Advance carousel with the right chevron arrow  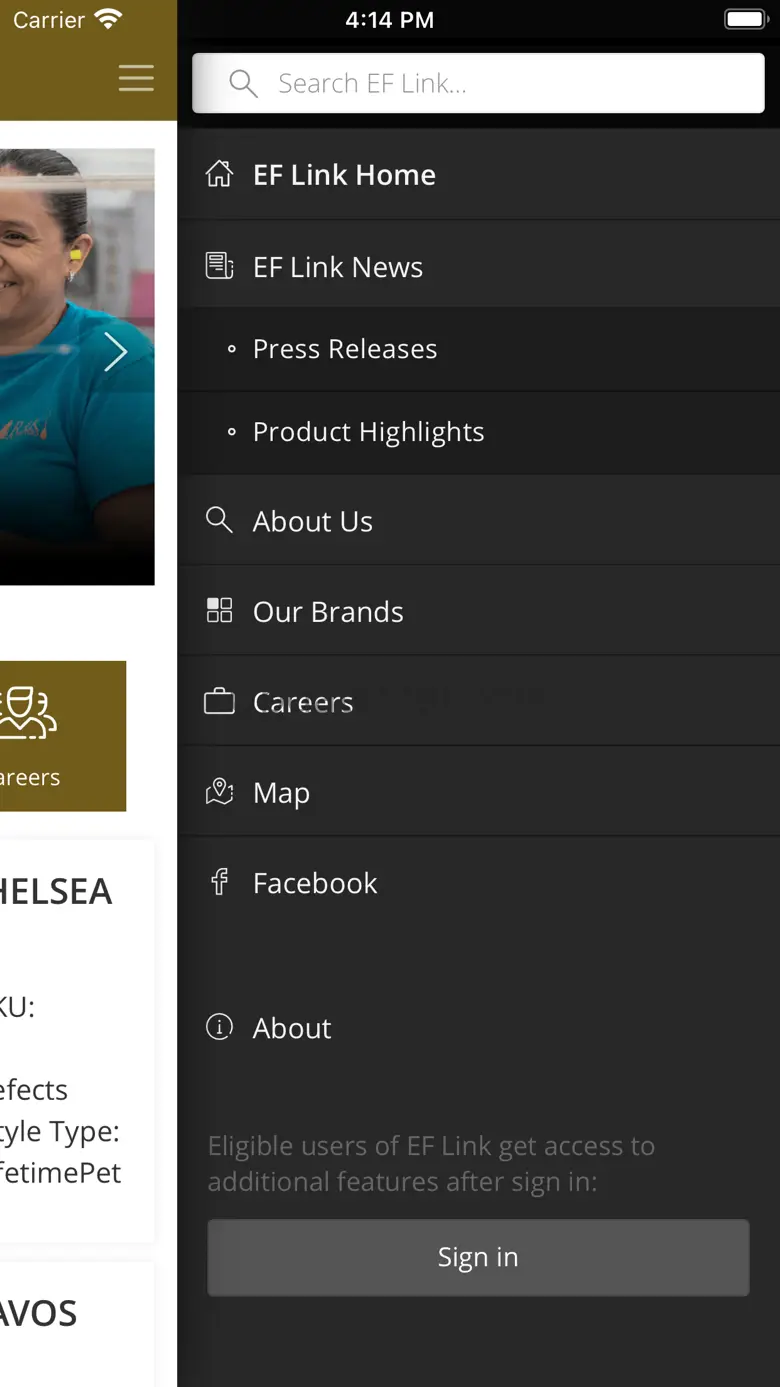(116, 351)
